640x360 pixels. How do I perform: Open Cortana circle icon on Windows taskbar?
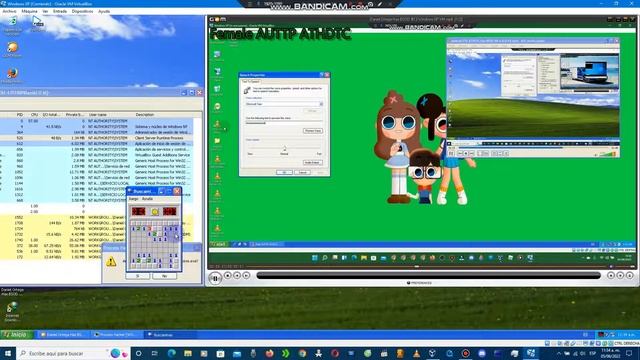[138, 353]
